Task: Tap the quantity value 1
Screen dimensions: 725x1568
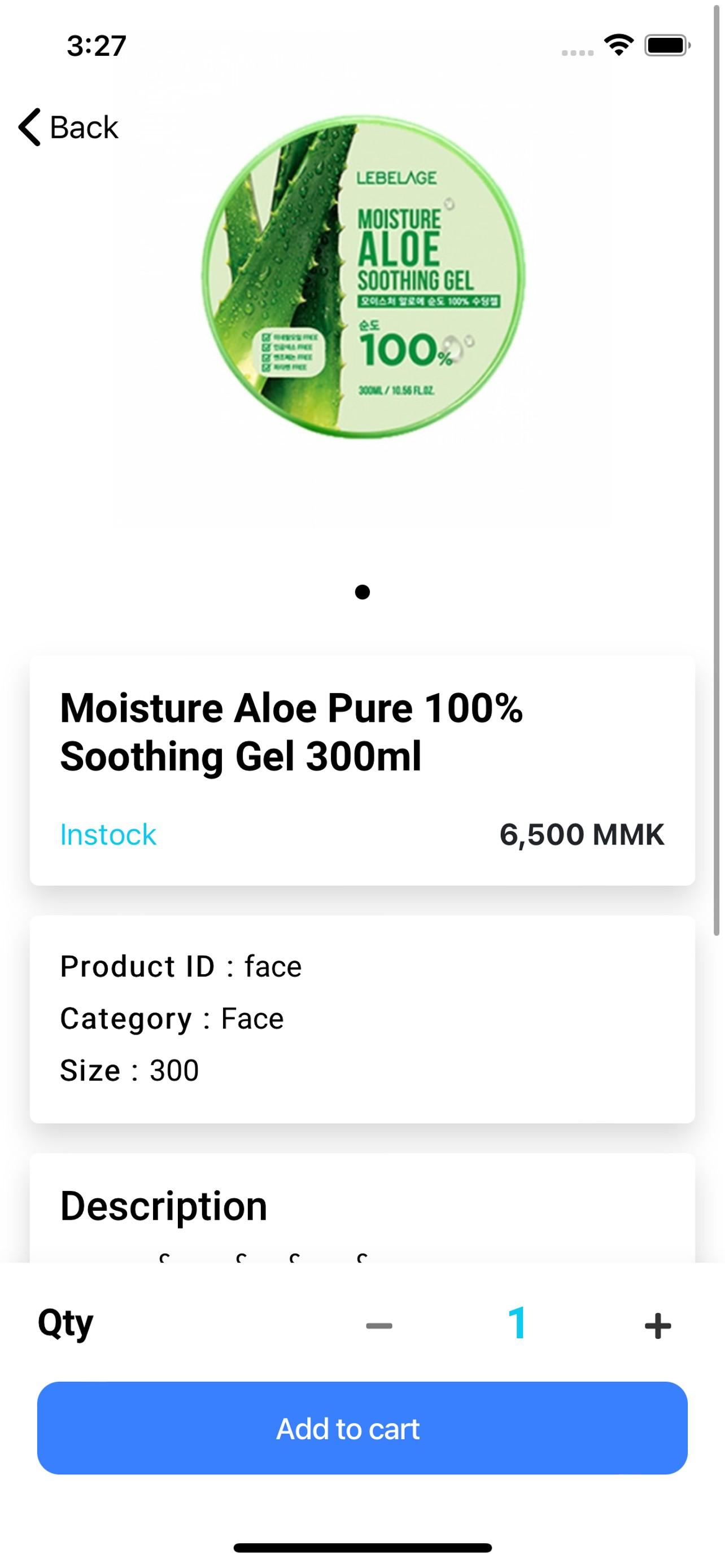Action: point(517,1323)
